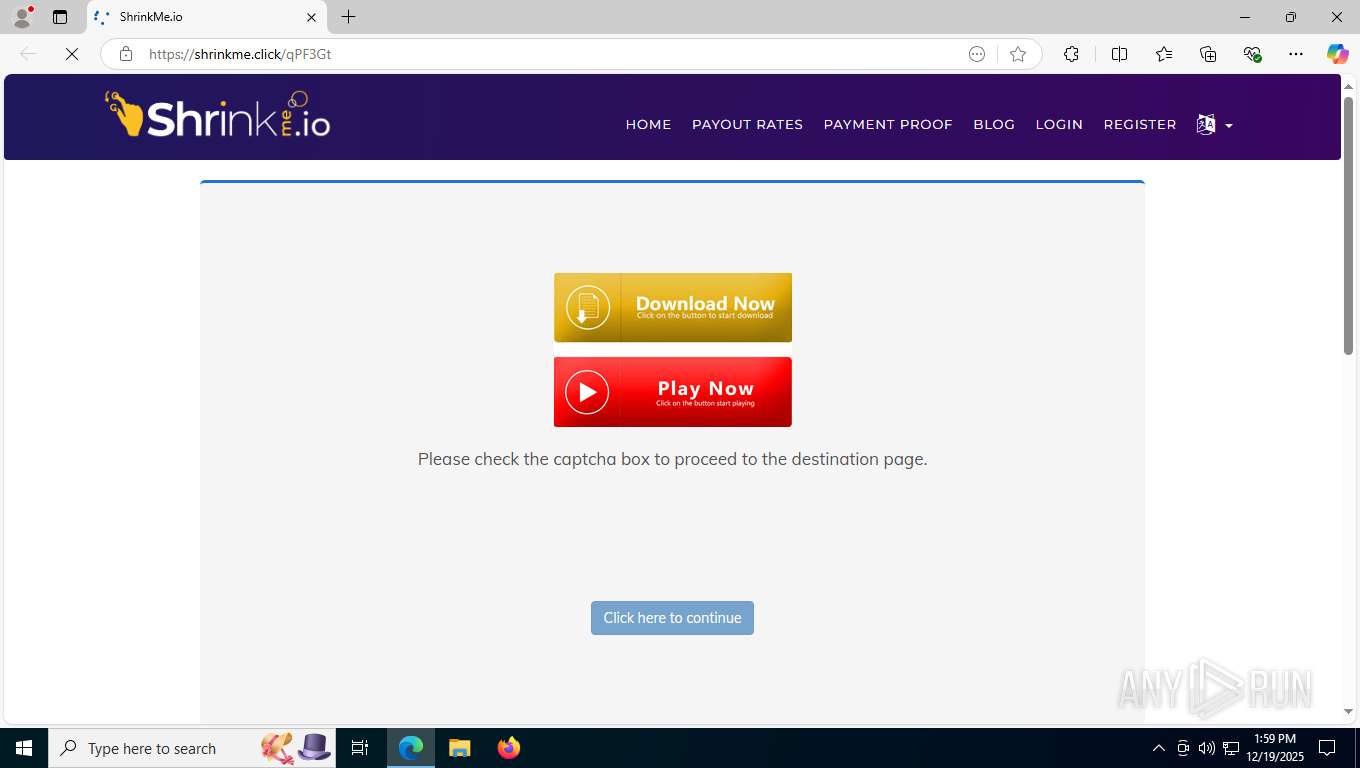Expand the language selector dropdown
1360x768 pixels.
click(1214, 124)
